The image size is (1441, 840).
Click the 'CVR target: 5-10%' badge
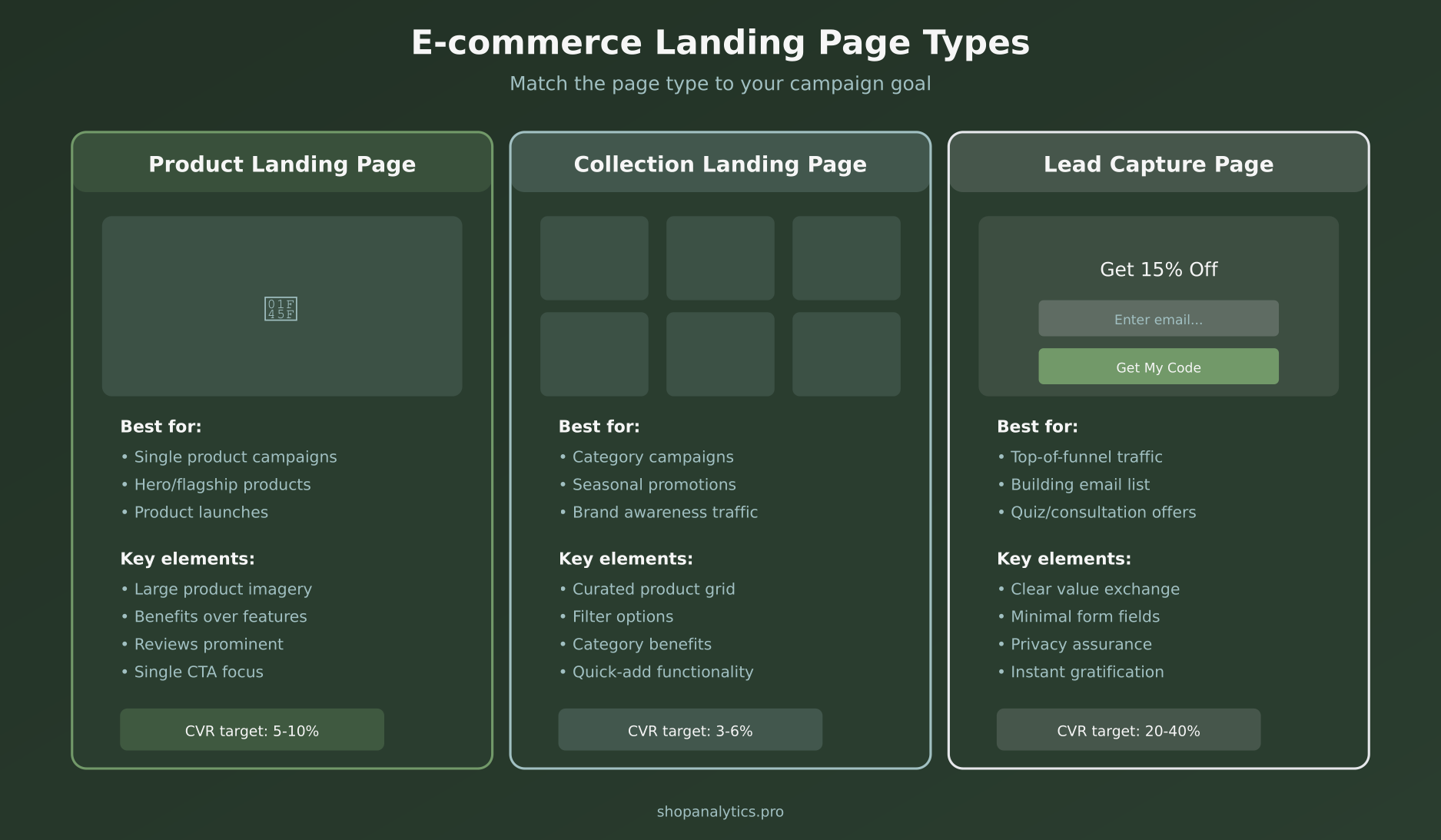(251, 730)
